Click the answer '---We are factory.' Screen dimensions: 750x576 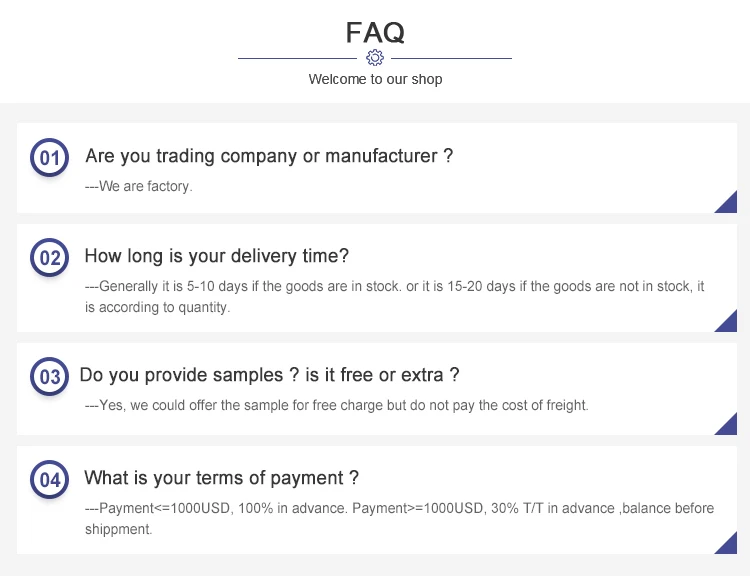click(x=138, y=186)
